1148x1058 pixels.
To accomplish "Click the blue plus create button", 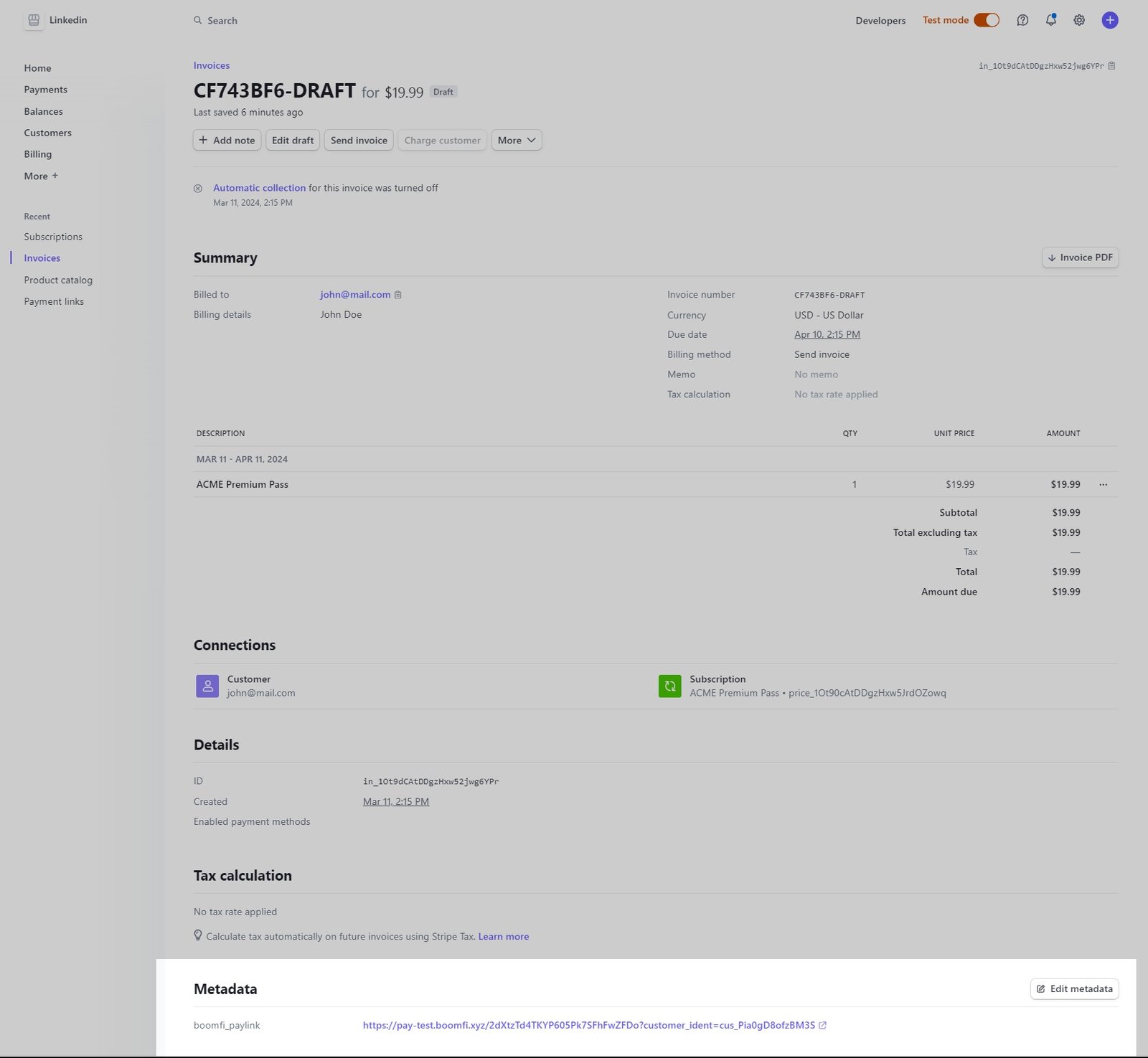I will pyautogui.click(x=1110, y=20).
